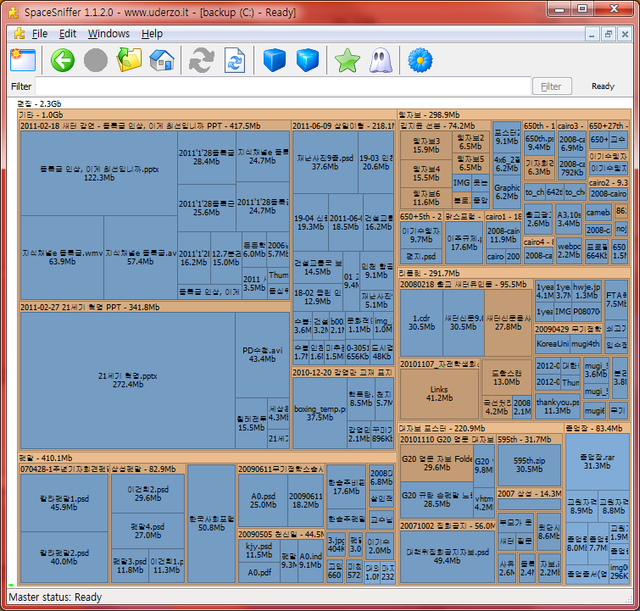
Task: Click the 298.9Mb folder header
Action: coord(514,115)
